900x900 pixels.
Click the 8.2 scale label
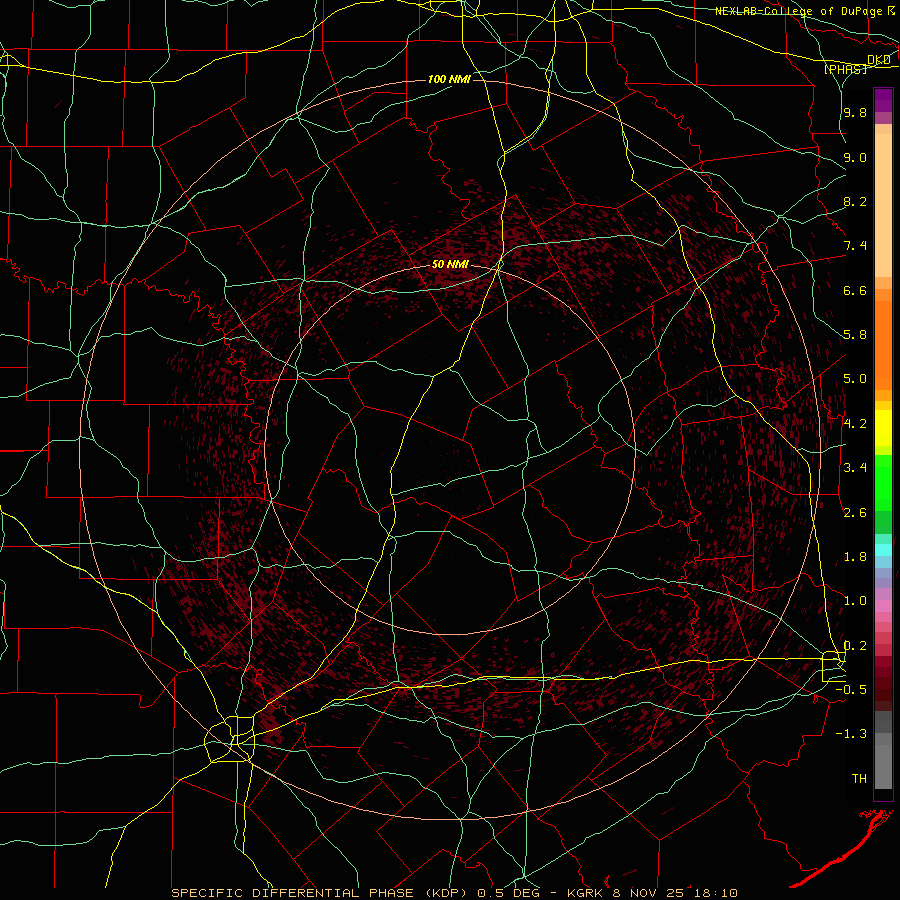coord(855,201)
